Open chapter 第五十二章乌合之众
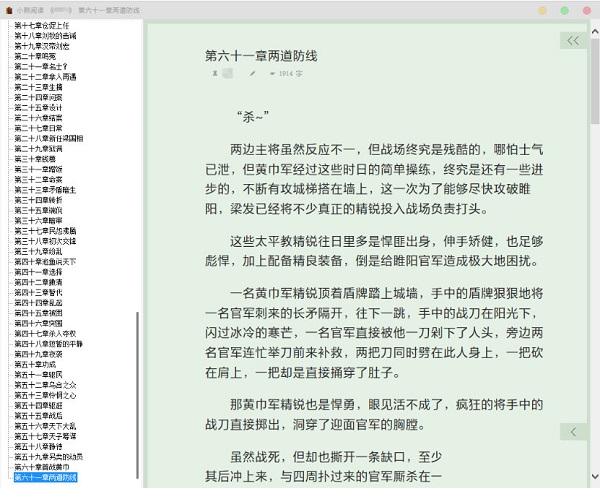 pos(45,385)
